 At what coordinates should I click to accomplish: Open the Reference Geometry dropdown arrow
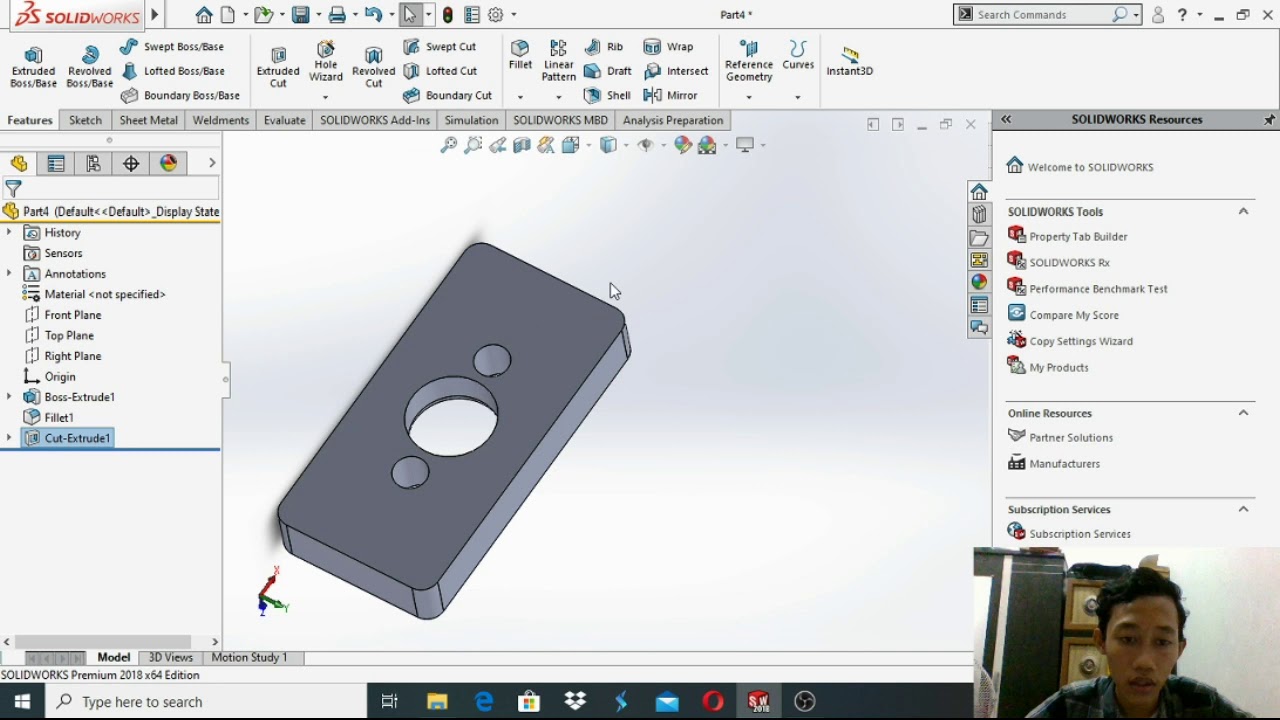(x=749, y=97)
